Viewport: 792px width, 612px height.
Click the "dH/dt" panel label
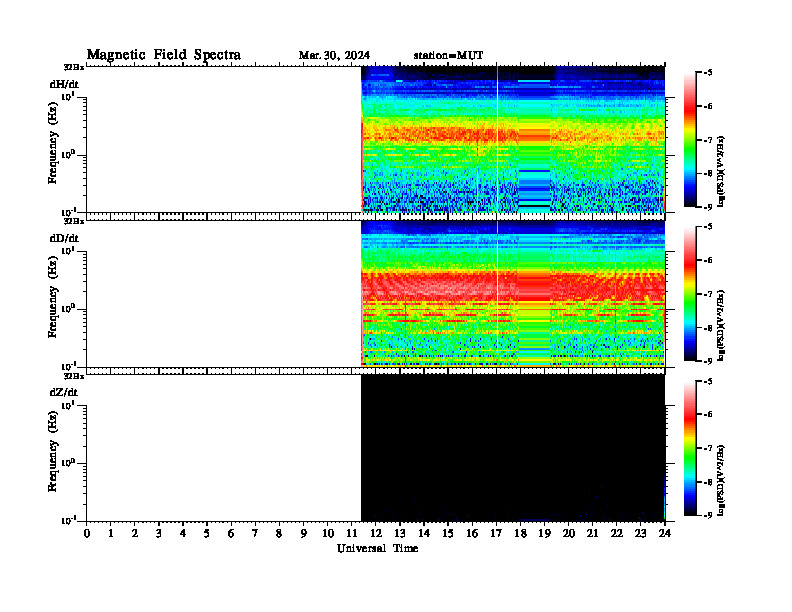click(64, 84)
